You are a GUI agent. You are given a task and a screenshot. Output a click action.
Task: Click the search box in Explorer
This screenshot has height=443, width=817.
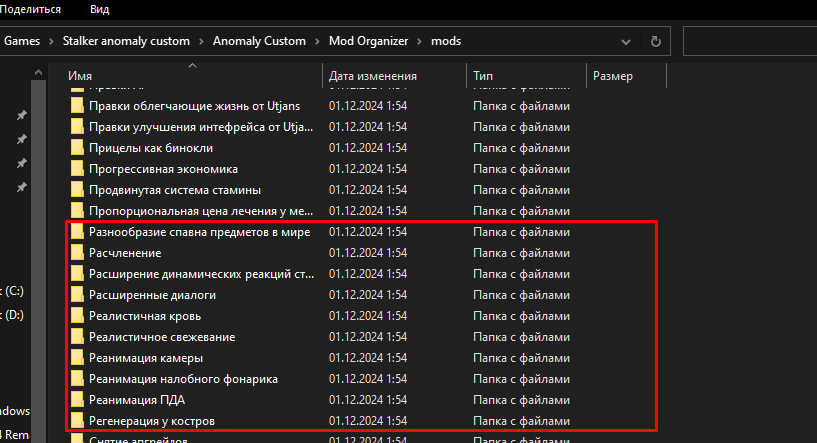[x=750, y=42]
